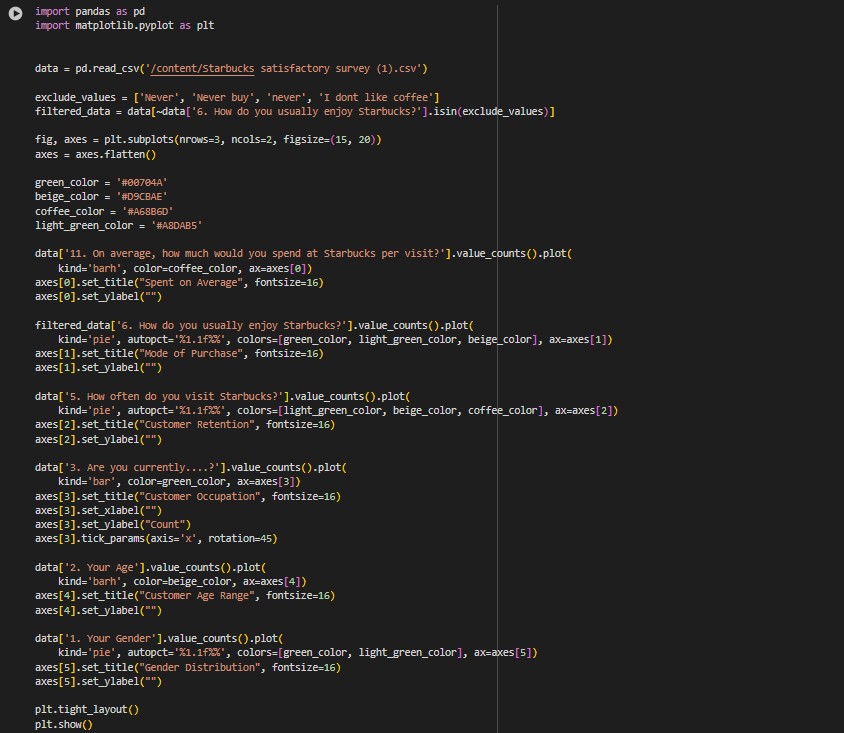
Task: Click the axes[3].set_xlabel("") line
Action: tap(99, 510)
